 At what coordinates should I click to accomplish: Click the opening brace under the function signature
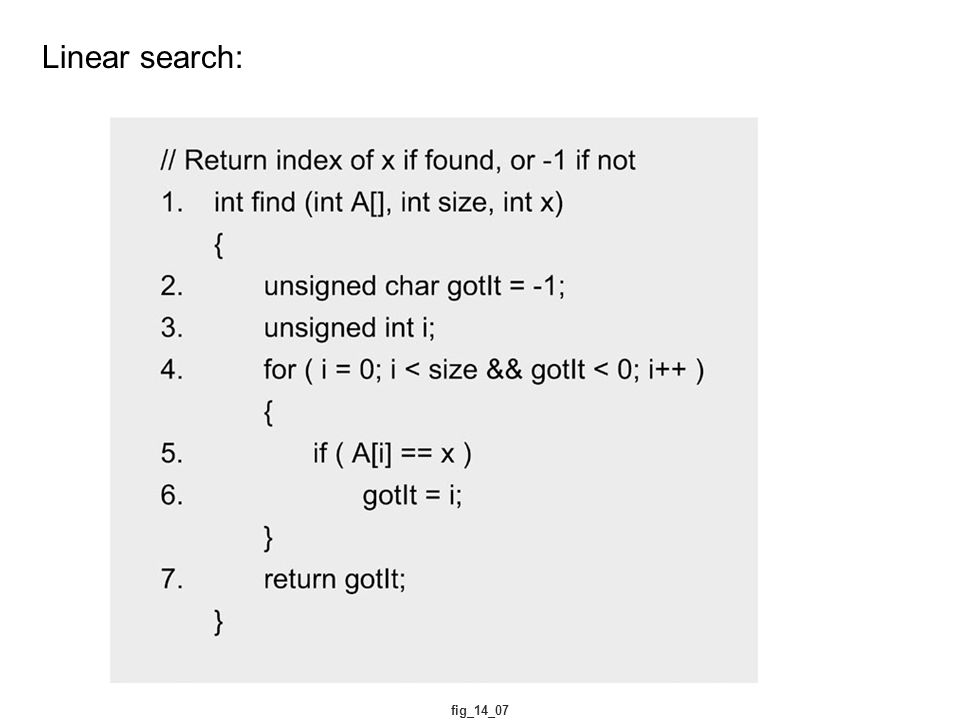[x=219, y=245]
